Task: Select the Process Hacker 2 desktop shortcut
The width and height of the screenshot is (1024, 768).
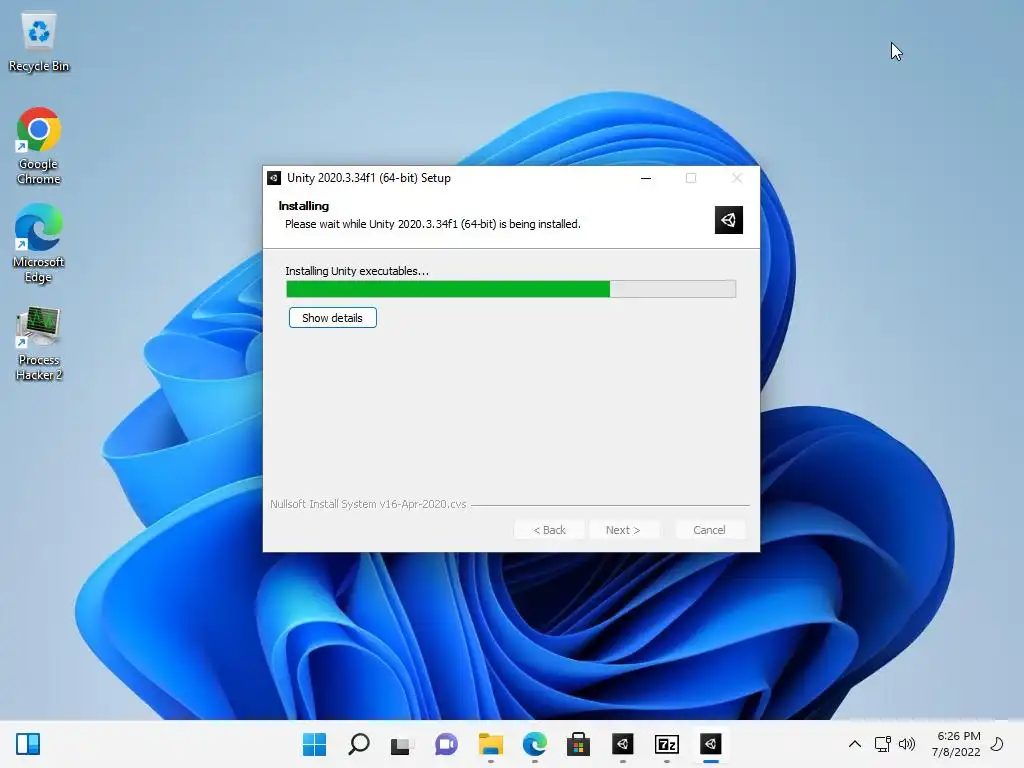Action: pyautogui.click(x=39, y=344)
